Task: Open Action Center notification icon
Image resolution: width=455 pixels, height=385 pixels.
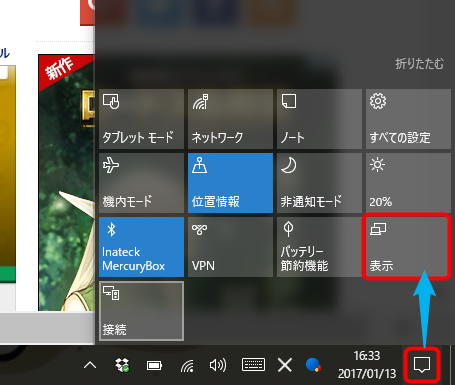Action: click(422, 365)
